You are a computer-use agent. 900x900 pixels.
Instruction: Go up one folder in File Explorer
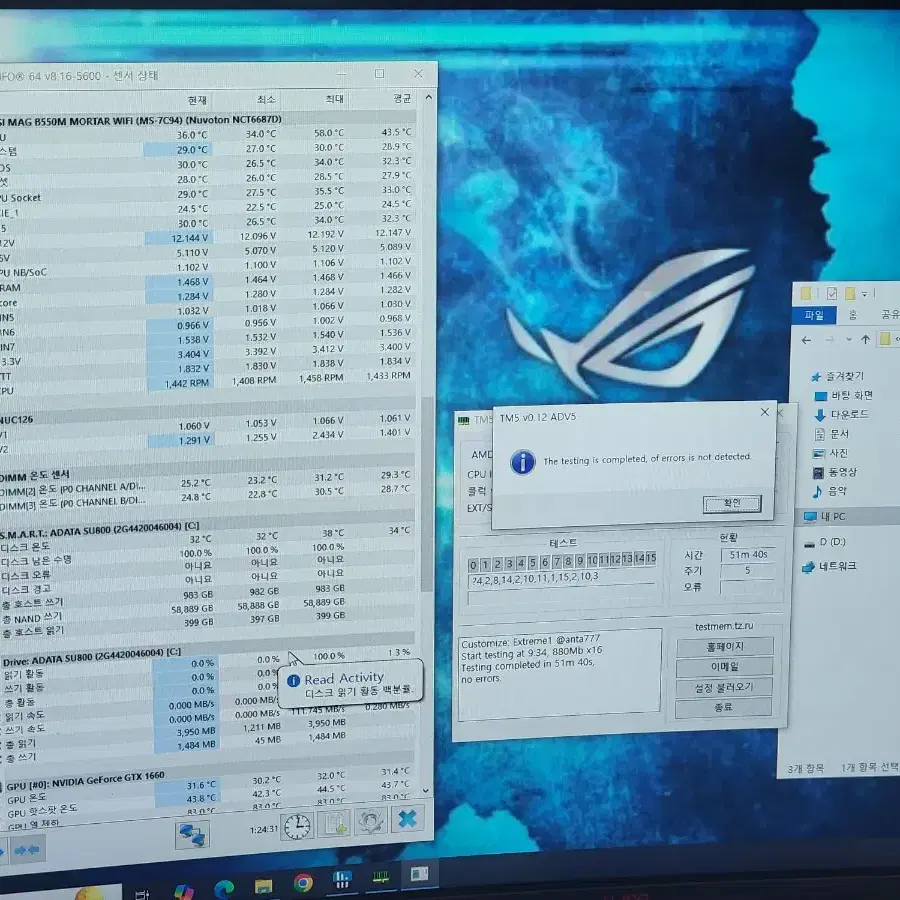pyautogui.click(x=866, y=340)
